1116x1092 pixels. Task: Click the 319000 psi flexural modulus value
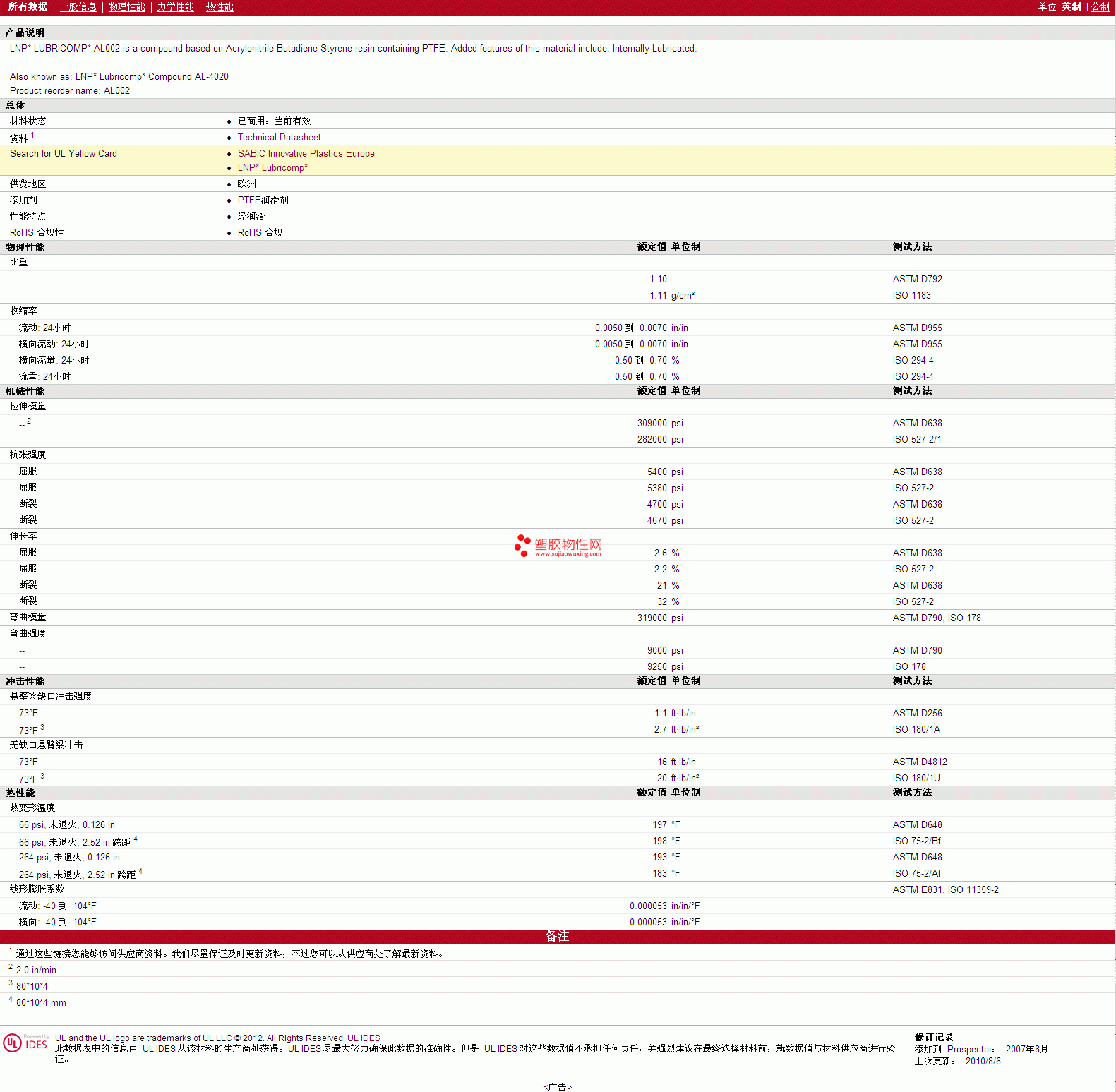pos(660,618)
